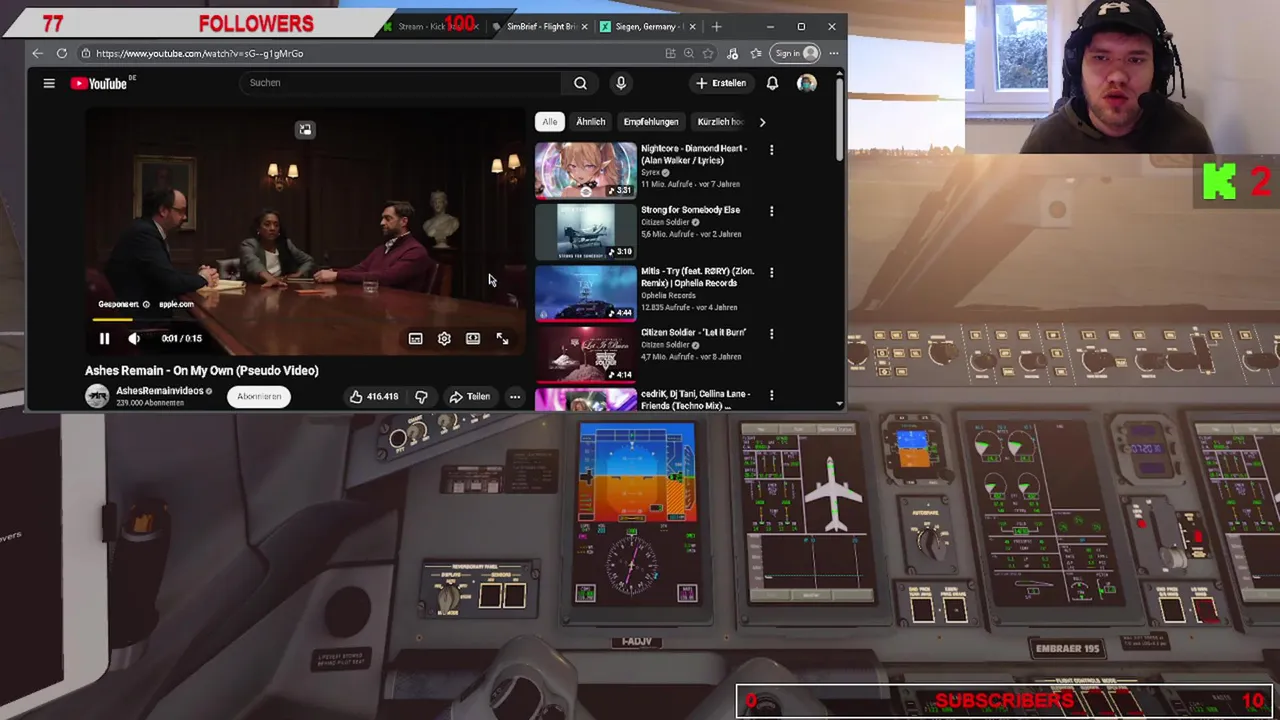Image resolution: width=1280 pixels, height=720 pixels.
Task: Close the Siegen, Germany tab
Action: pos(692,26)
